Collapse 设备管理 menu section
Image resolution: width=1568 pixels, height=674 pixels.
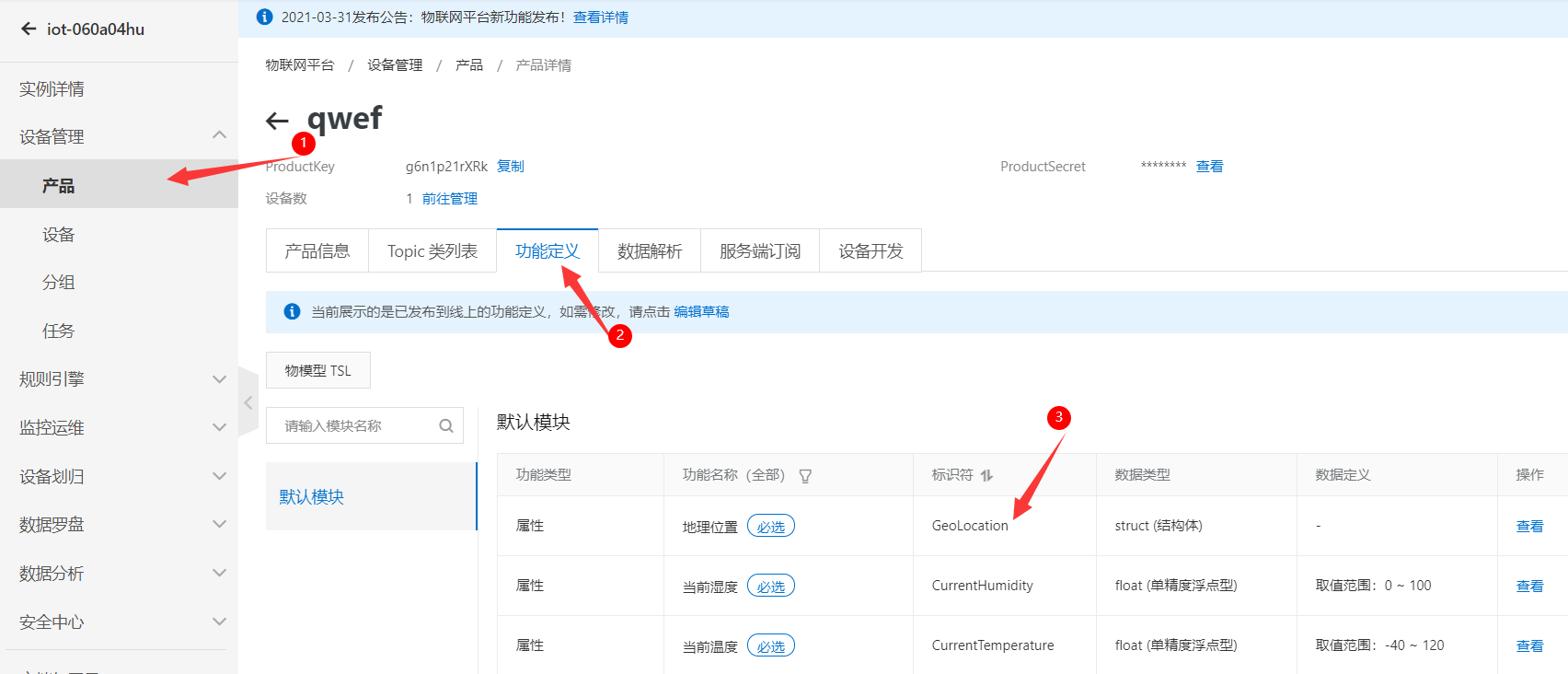(x=219, y=135)
